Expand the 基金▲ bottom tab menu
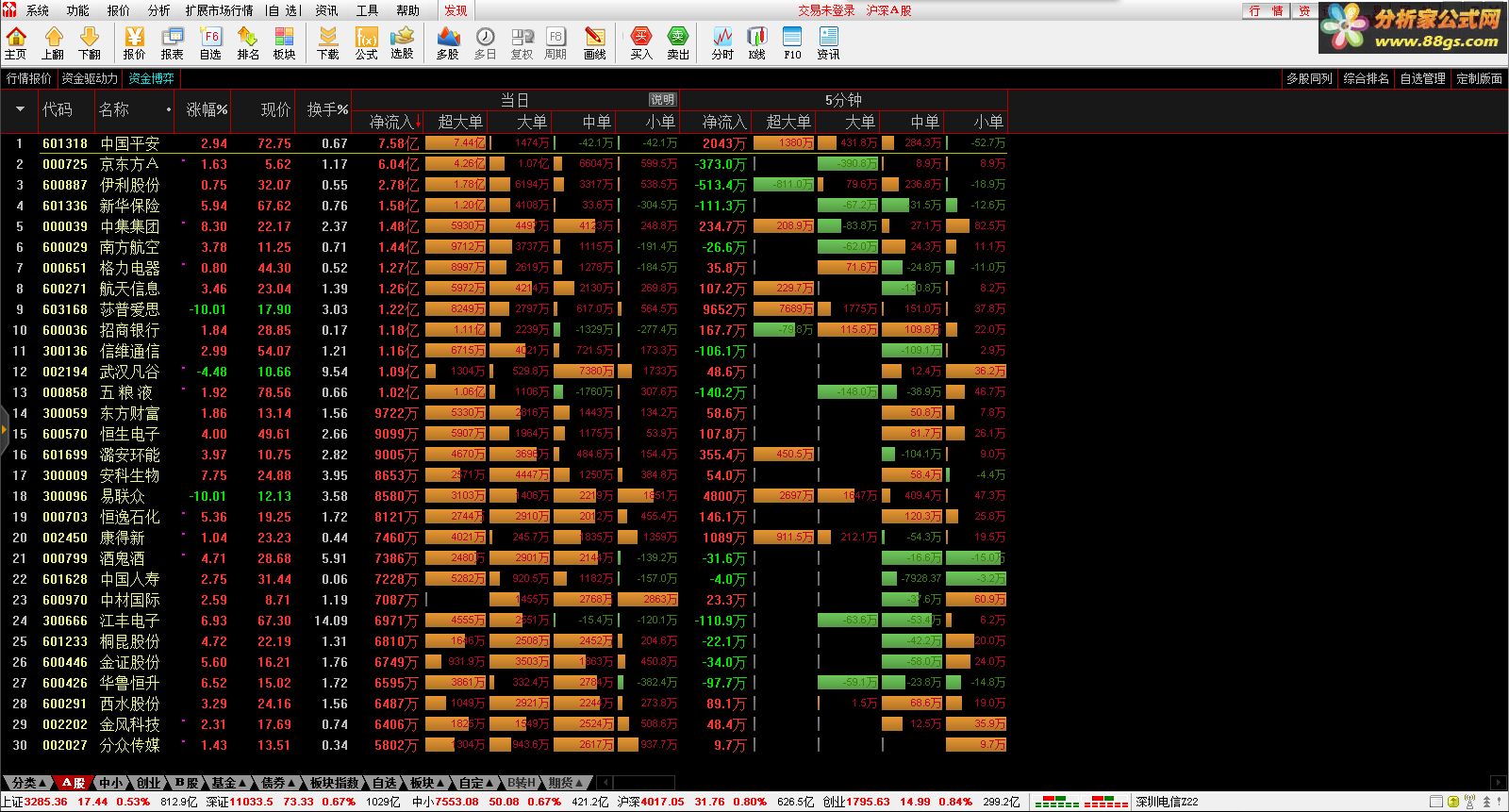The height and width of the screenshot is (812, 1509). [x=229, y=783]
